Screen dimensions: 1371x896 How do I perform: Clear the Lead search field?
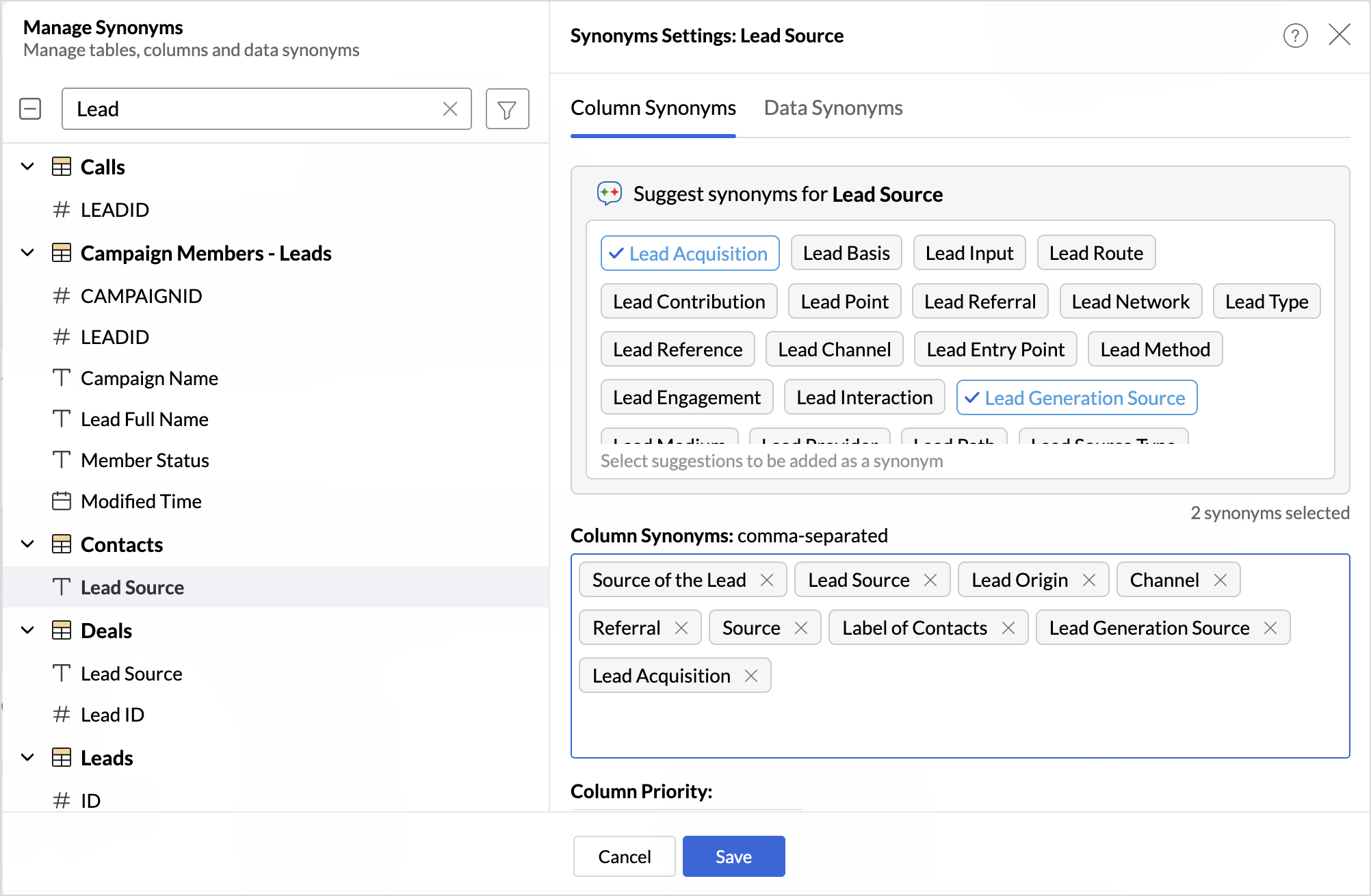click(449, 109)
